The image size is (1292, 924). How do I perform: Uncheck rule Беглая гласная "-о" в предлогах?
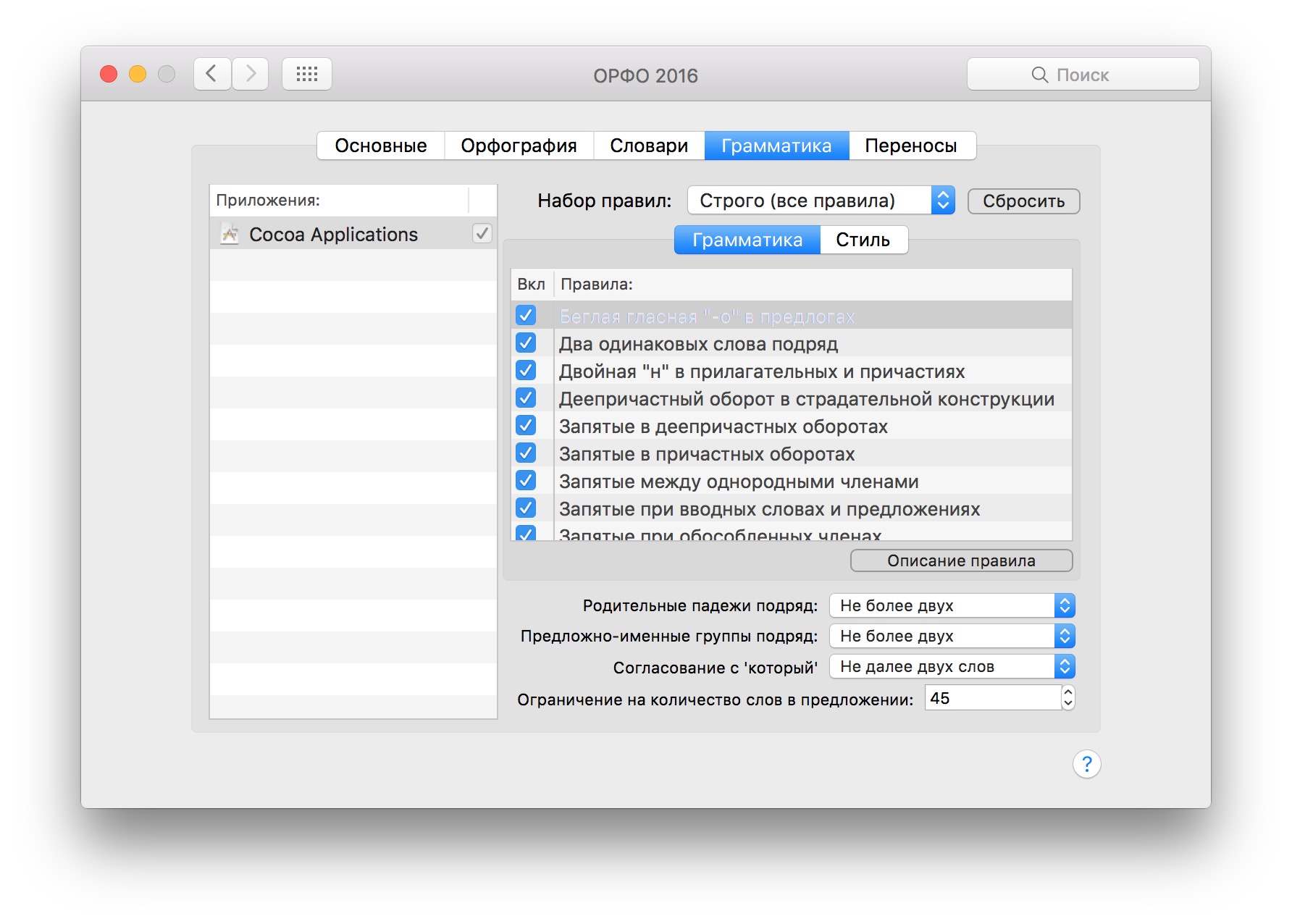click(x=526, y=315)
